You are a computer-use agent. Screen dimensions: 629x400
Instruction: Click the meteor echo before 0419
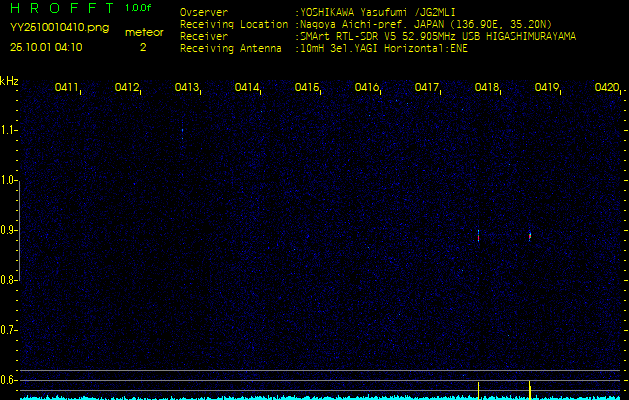pyautogui.click(x=530, y=236)
